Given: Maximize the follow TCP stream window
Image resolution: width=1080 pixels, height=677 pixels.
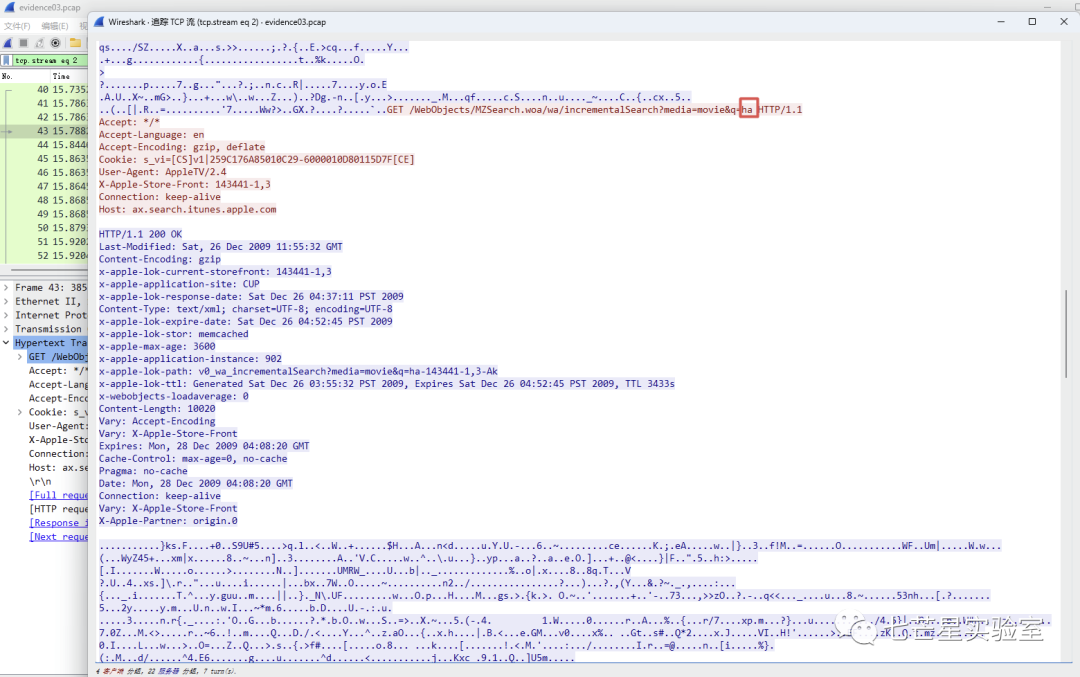Looking at the screenshot, I should [x=1032, y=21].
